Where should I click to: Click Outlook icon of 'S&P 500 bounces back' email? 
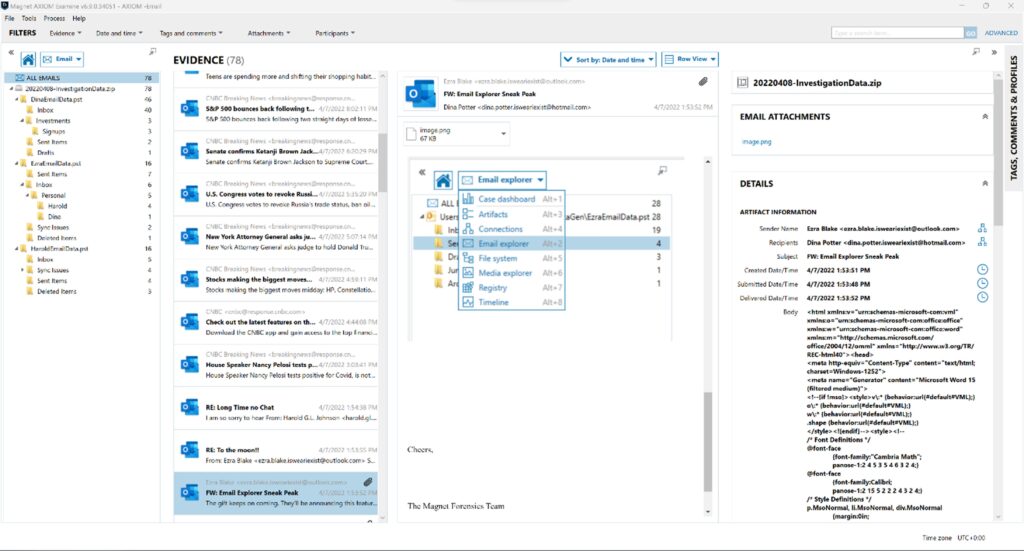pos(189,108)
